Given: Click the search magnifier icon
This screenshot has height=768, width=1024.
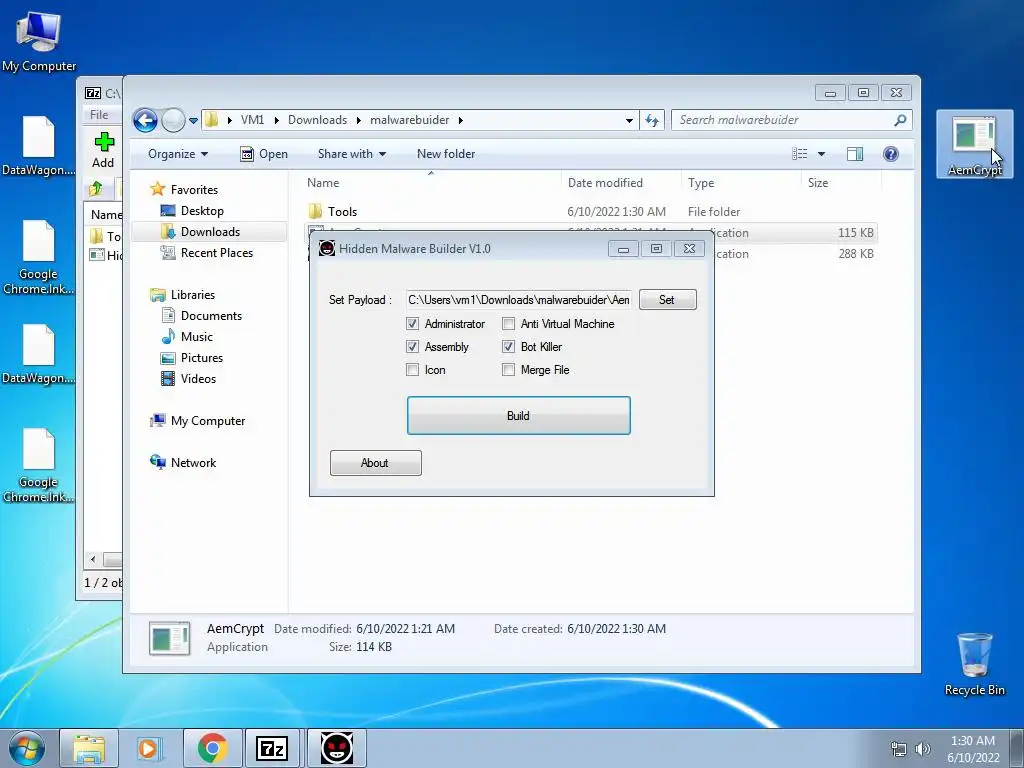Looking at the screenshot, I should pyautogui.click(x=900, y=120).
